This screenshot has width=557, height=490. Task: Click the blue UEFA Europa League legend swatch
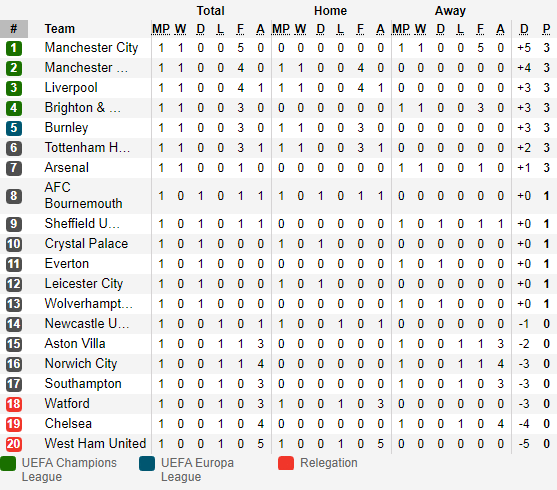pyautogui.click(x=147, y=463)
